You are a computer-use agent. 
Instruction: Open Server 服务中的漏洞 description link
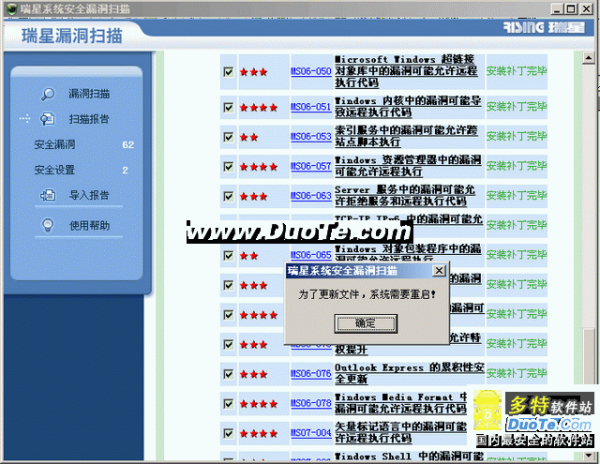point(405,195)
